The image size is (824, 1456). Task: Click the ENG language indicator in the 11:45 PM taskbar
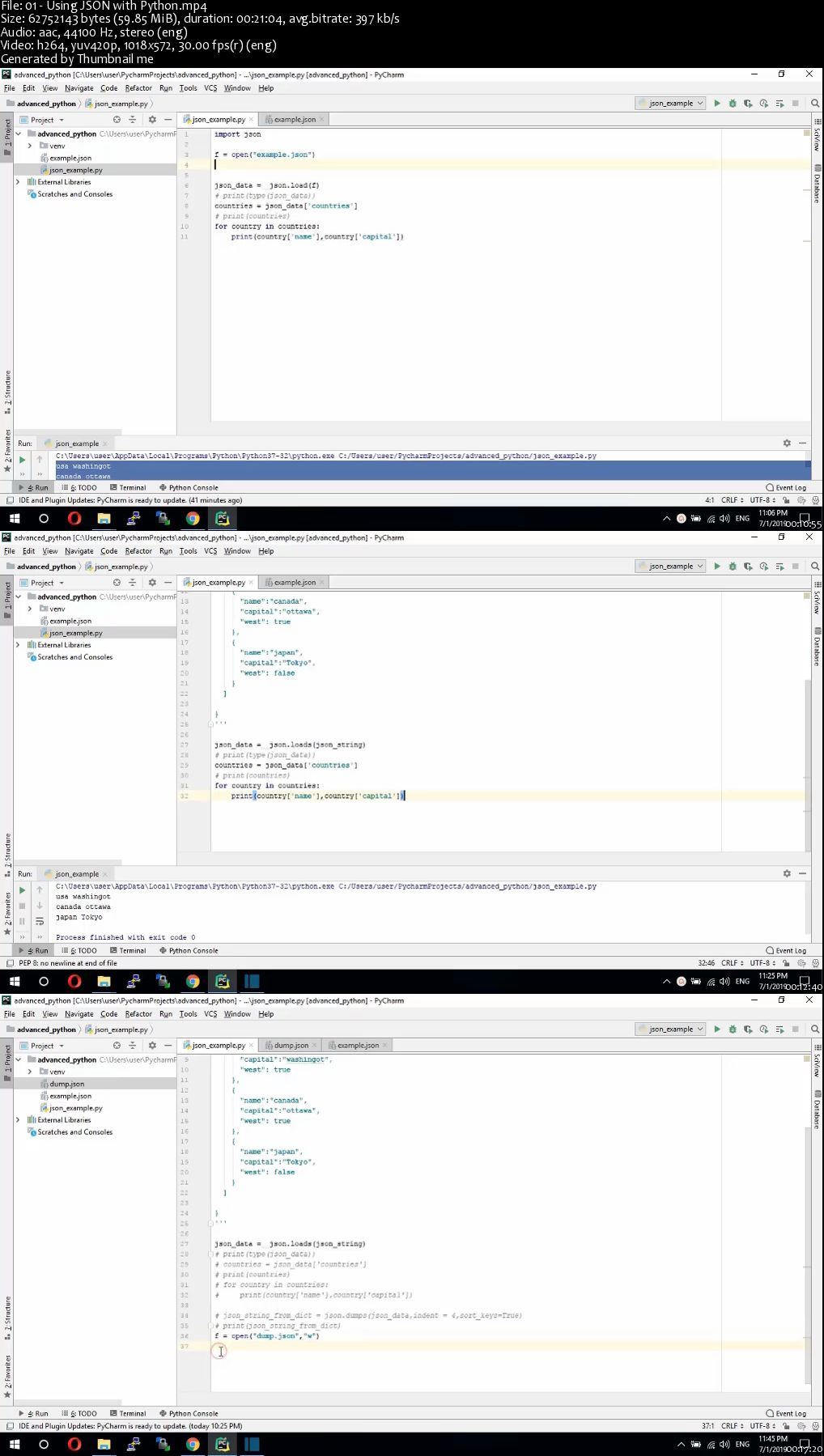coord(742,1445)
